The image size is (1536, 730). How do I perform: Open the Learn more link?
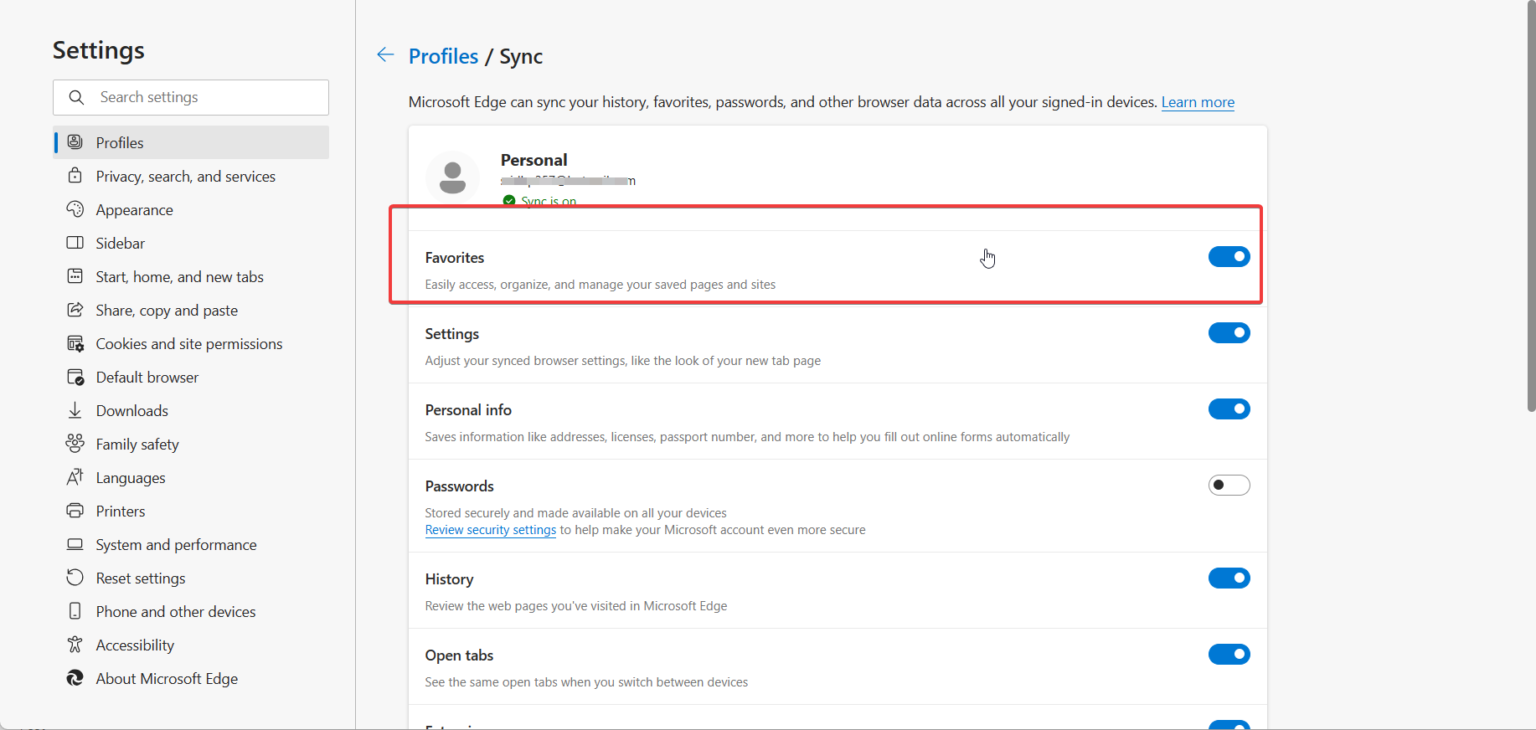(1197, 102)
